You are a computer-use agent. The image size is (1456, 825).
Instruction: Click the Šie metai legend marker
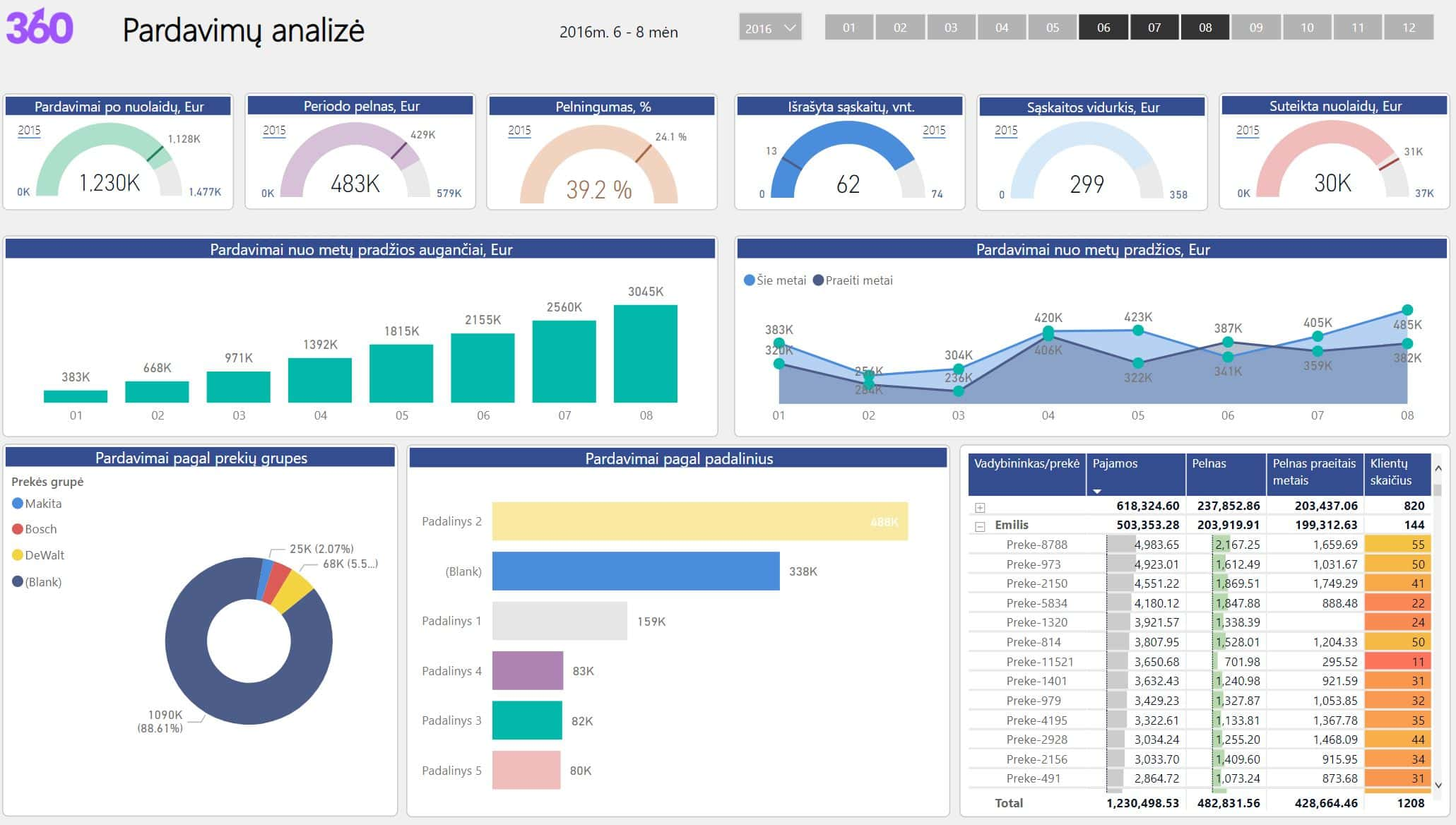749,280
